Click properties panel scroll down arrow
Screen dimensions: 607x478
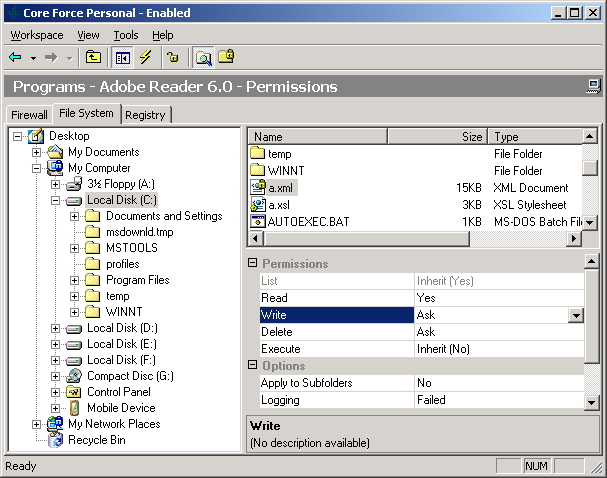592,402
